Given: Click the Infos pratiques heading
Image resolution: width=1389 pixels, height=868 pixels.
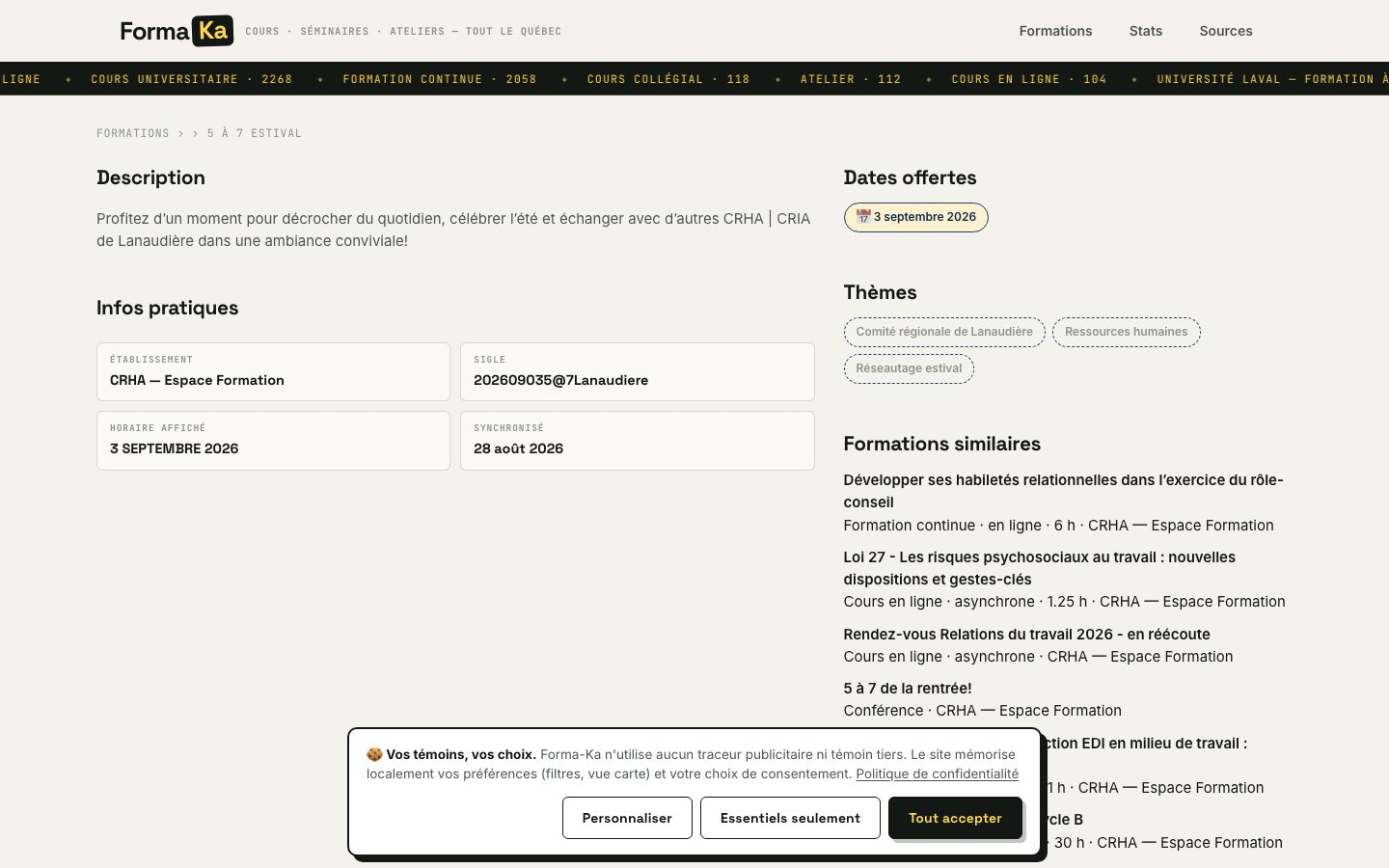Looking at the screenshot, I should point(167,308).
